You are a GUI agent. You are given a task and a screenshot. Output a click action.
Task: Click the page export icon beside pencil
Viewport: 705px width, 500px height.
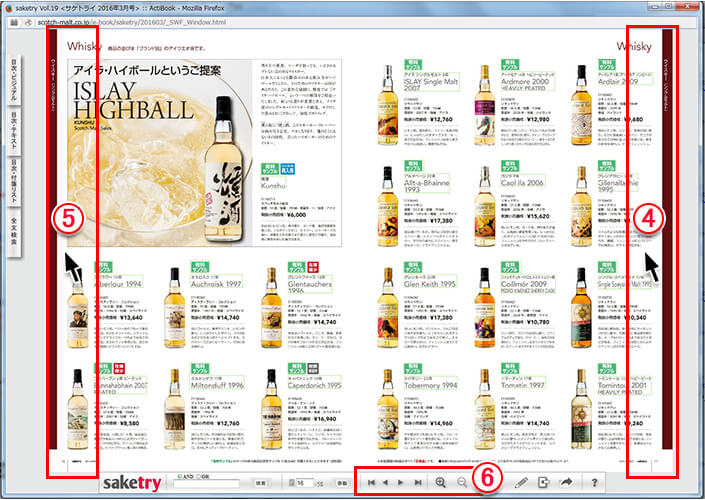[544, 482]
